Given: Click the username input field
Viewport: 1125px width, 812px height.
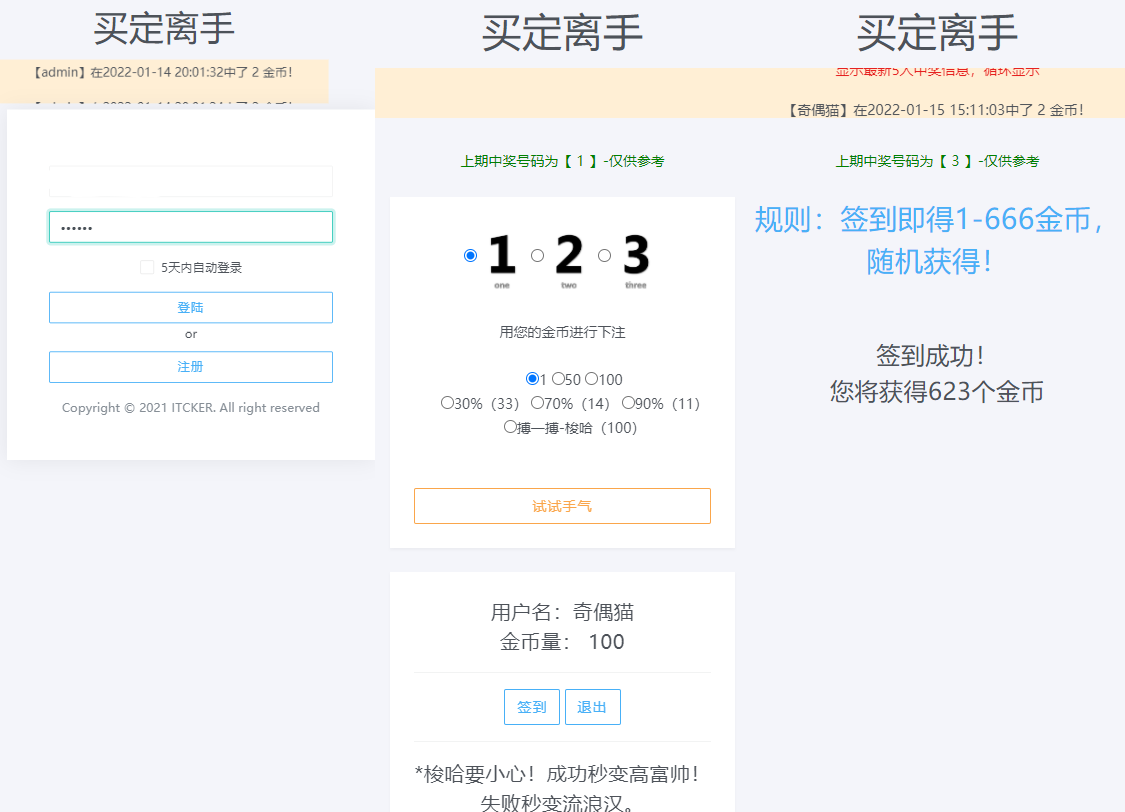Looking at the screenshot, I should click(x=190, y=181).
